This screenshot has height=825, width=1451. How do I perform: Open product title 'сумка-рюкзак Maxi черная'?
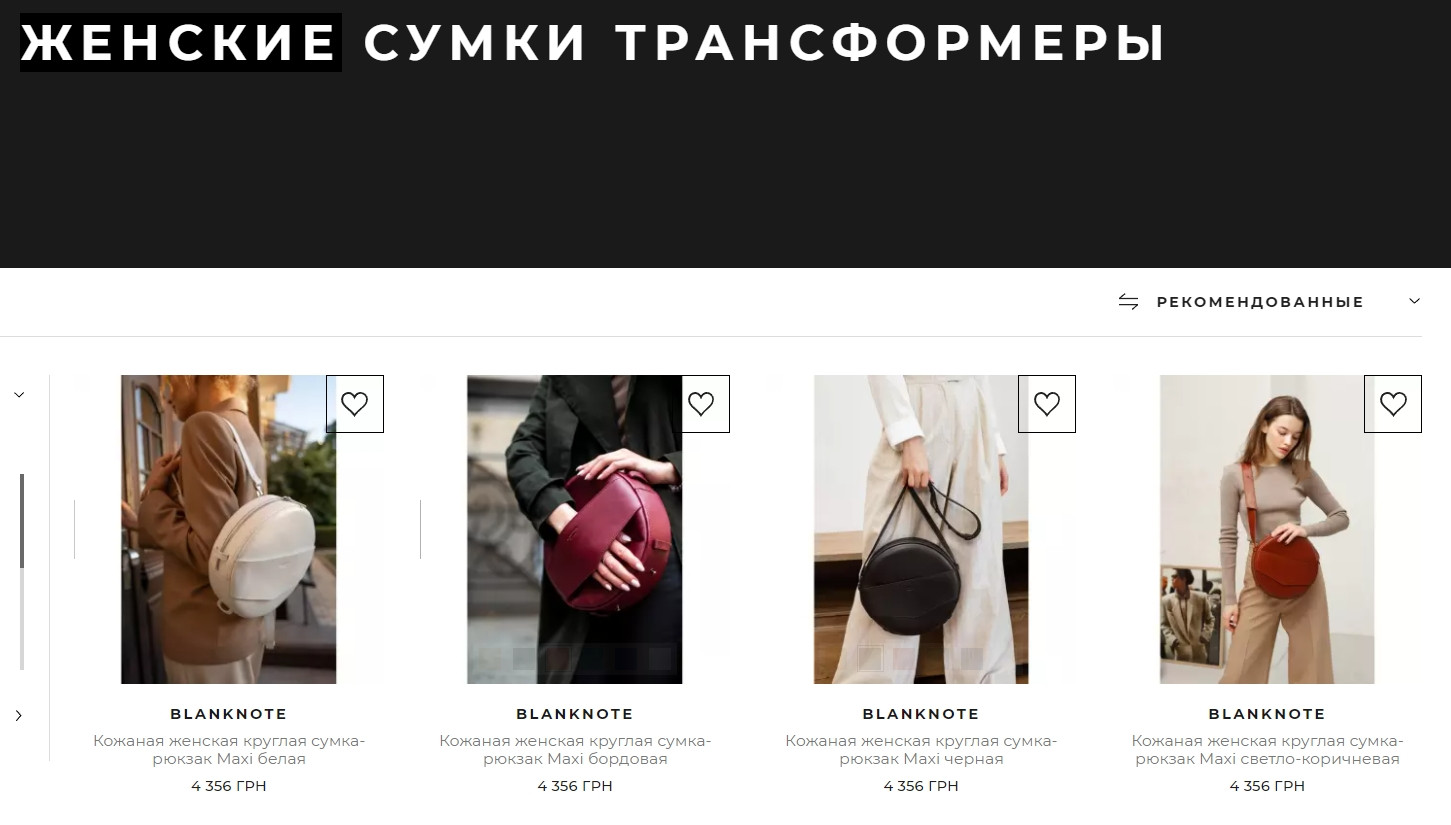921,750
